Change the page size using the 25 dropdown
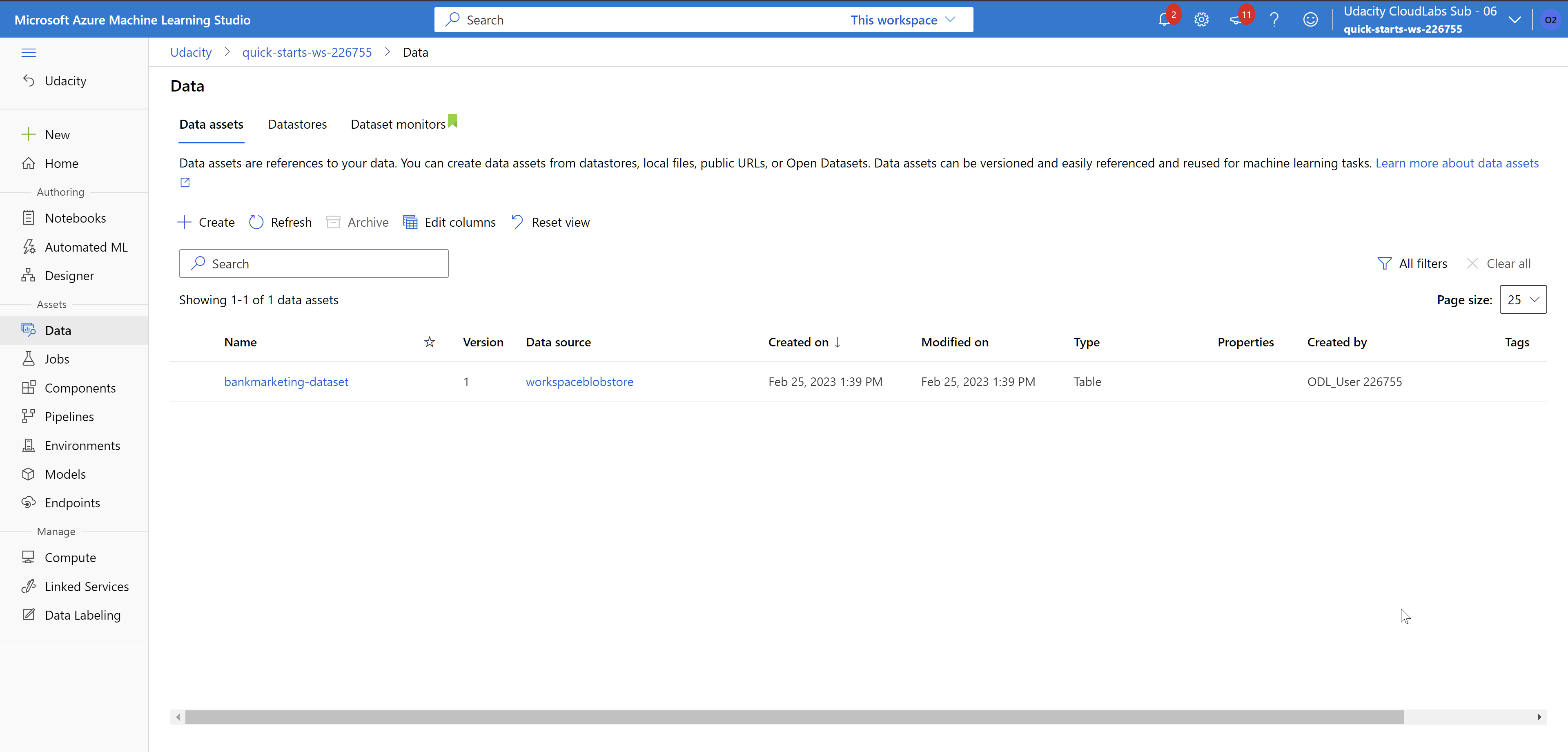Image resolution: width=1568 pixels, height=752 pixels. click(1523, 299)
